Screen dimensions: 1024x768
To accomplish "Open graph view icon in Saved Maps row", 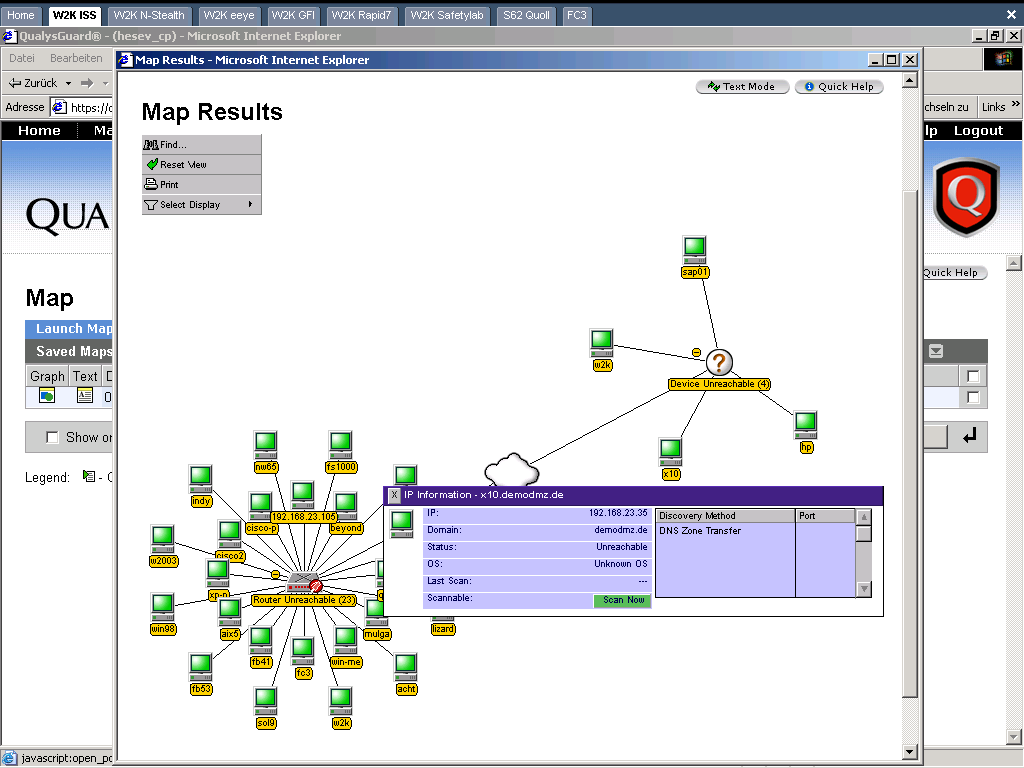I will coord(46,395).
